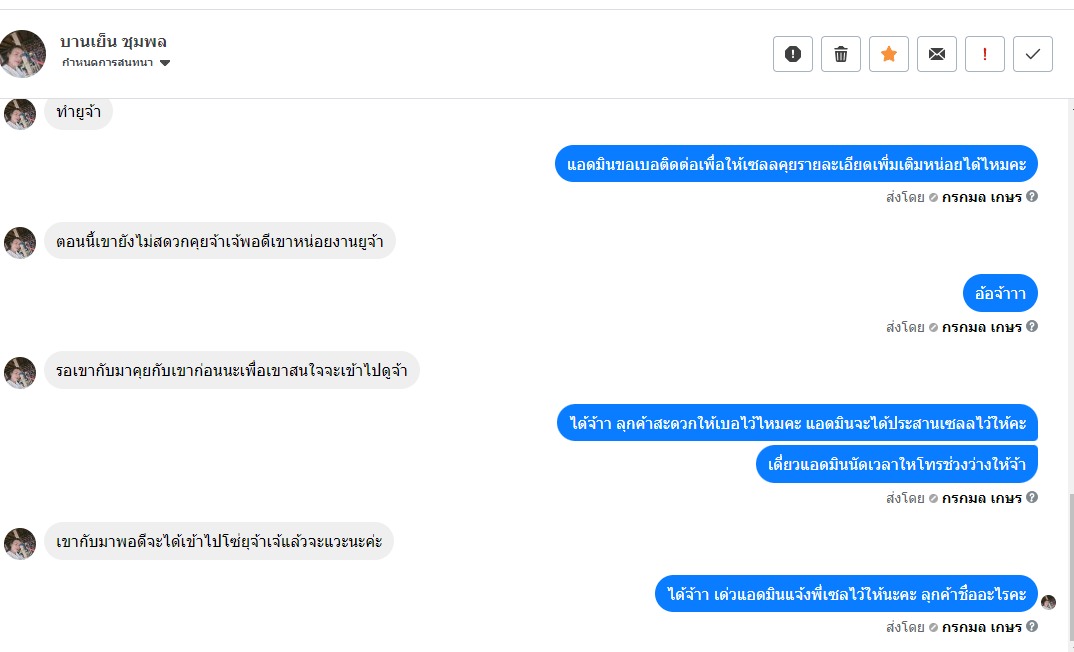Flag conversation with red exclamation icon

click(985, 54)
